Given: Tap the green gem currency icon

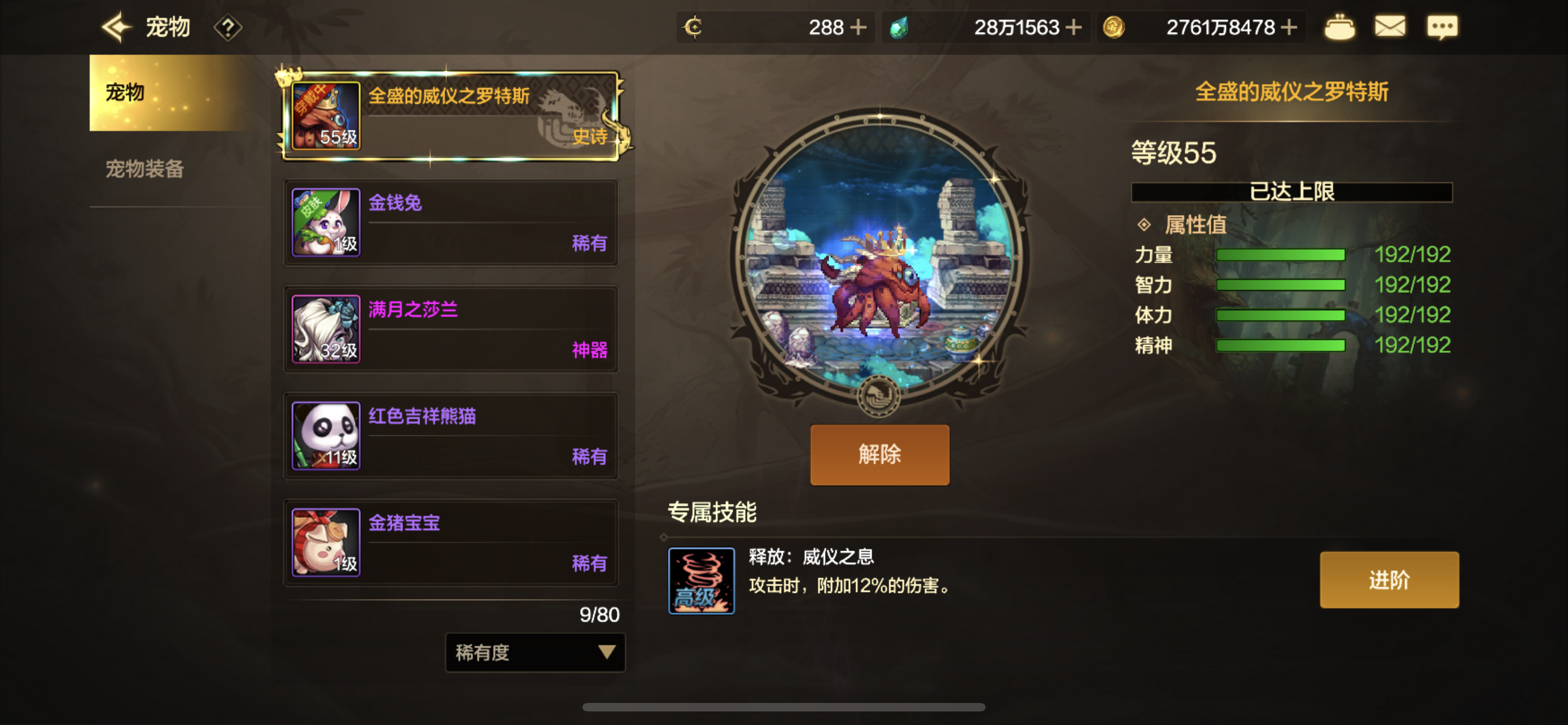Looking at the screenshot, I should [899, 28].
